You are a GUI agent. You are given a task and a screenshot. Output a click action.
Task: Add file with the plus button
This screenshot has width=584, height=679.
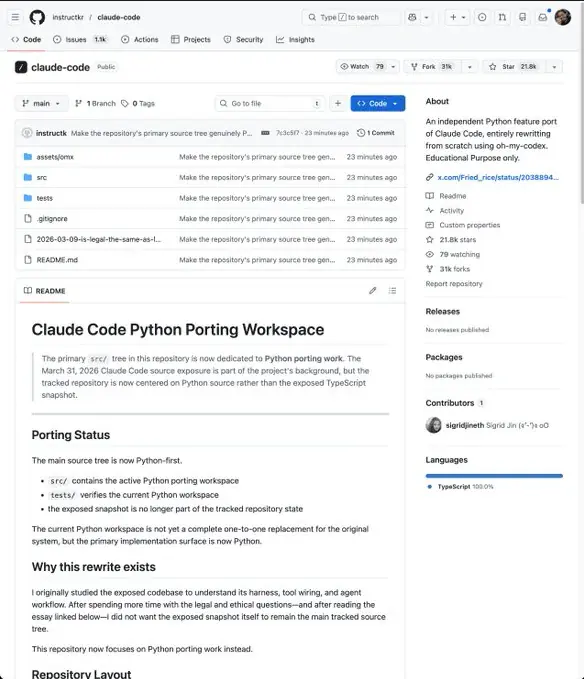338,103
